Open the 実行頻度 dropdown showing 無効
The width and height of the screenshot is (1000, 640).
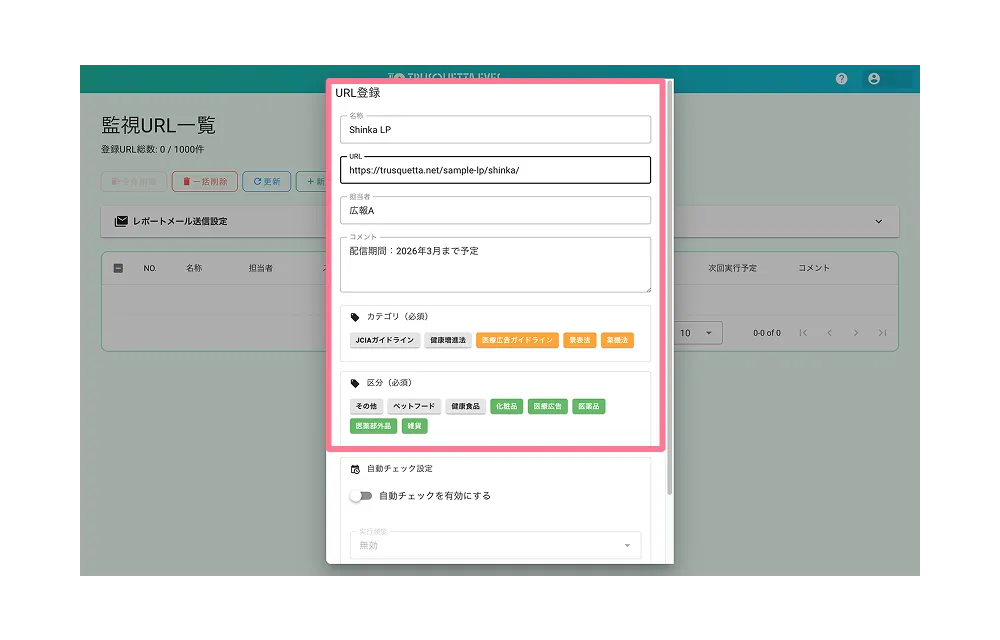coord(495,545)
